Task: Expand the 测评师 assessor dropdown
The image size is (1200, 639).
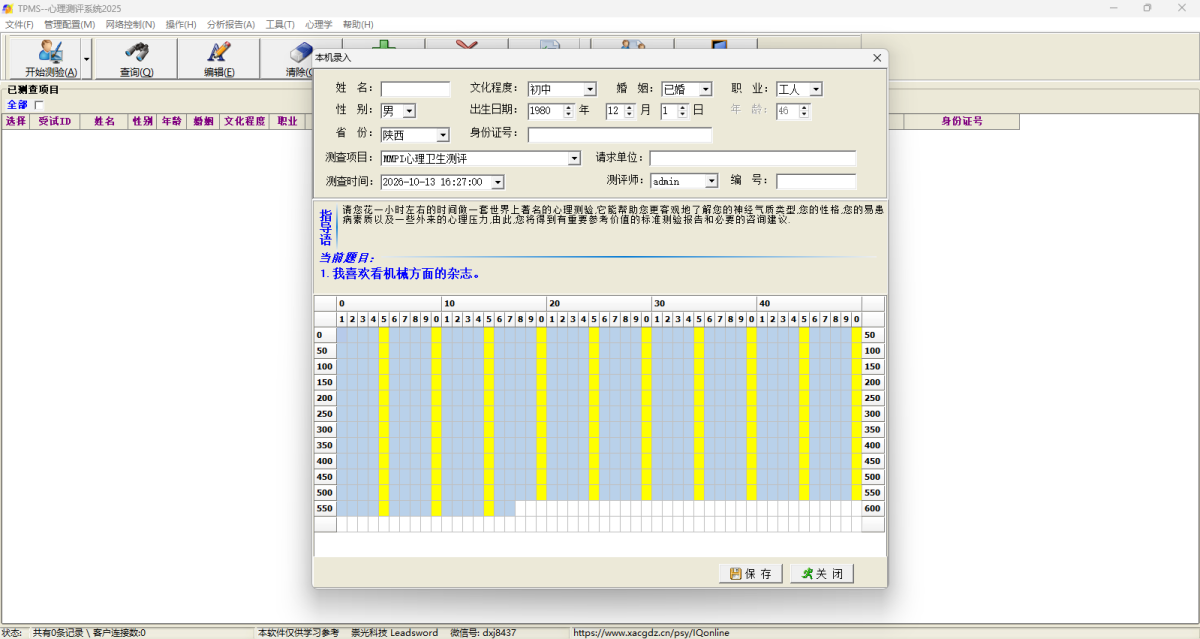Action: 712,182
